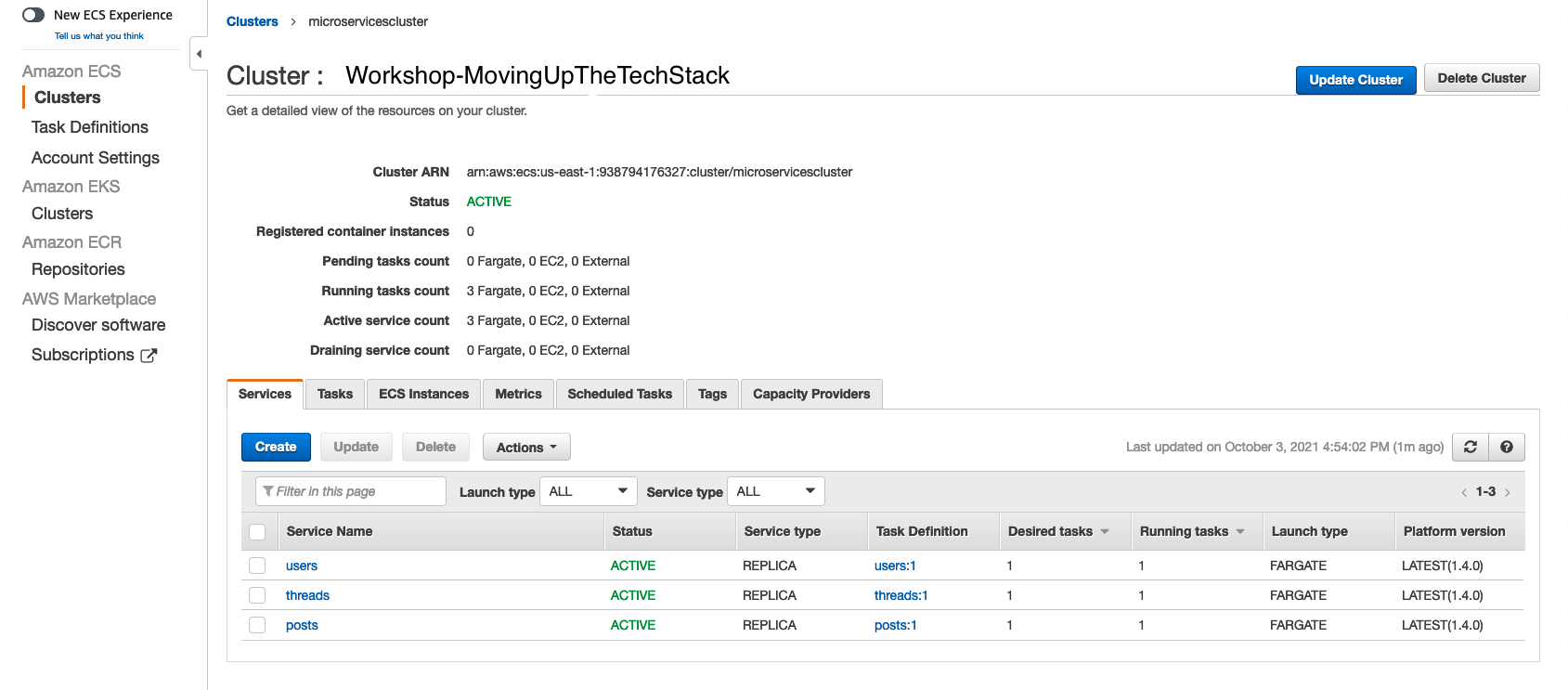Viewport: 1568px width, 690px height.
Task: Click FARGATE in the users row
Action: [x=1298, y=566]
